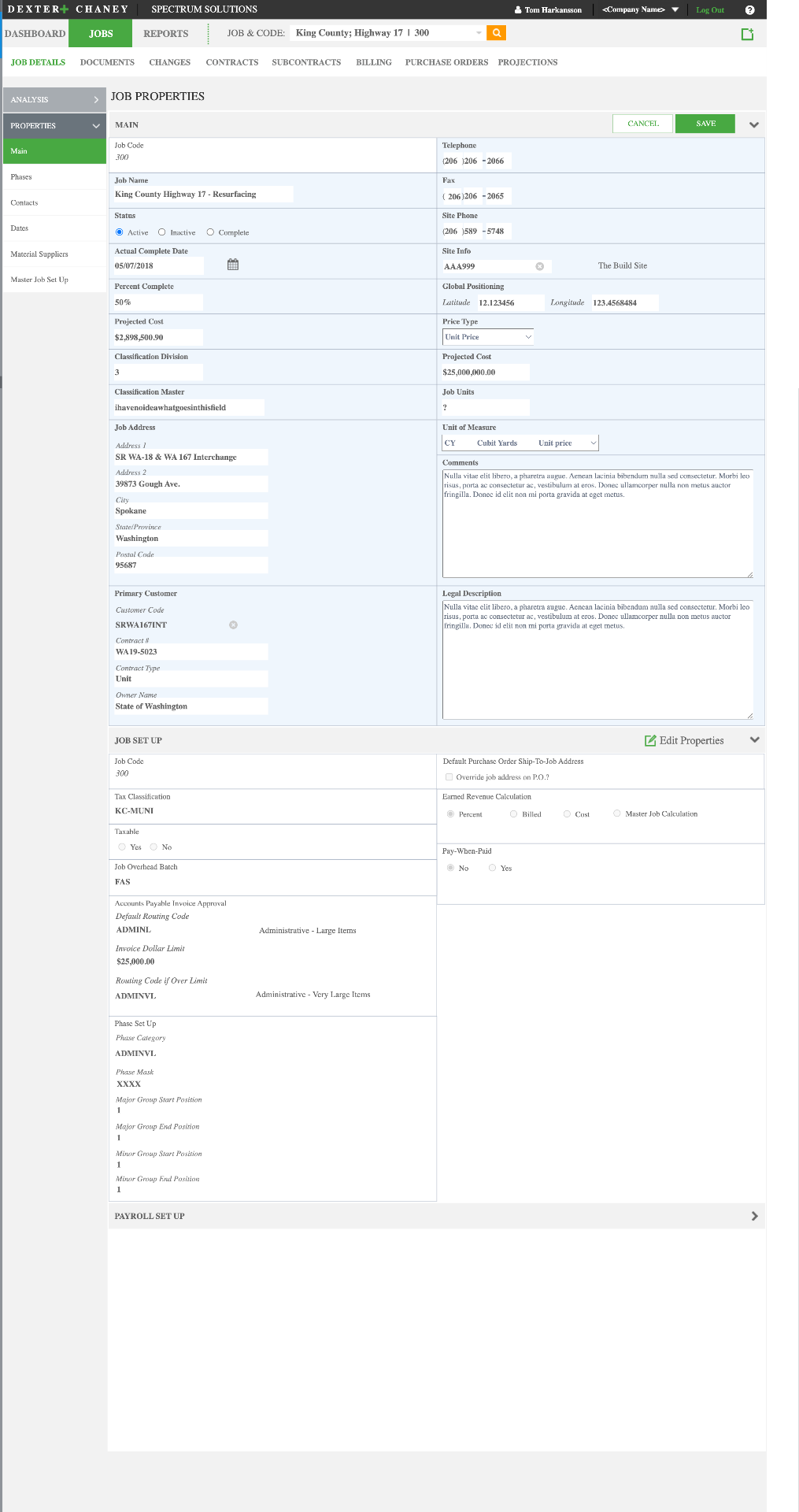Screen dimensions: 799x1512
Task: Open Contacts in the sidebar
Action: point(54,203)
